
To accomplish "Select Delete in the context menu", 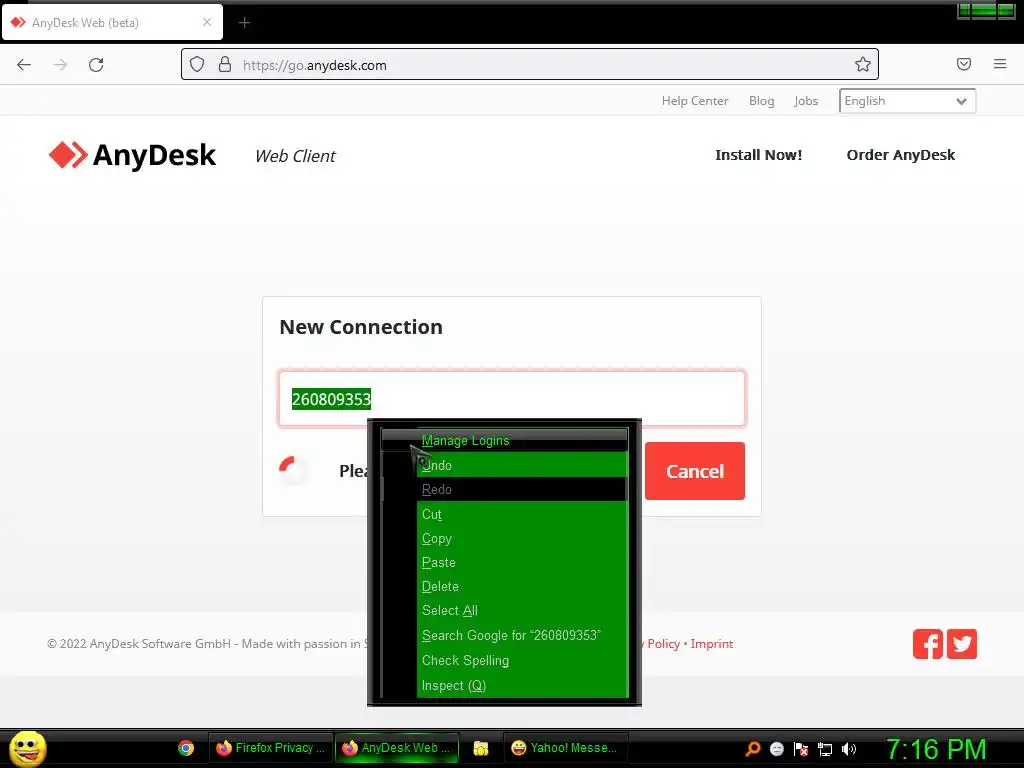I will pyautogui.click(x=504, y=586).
